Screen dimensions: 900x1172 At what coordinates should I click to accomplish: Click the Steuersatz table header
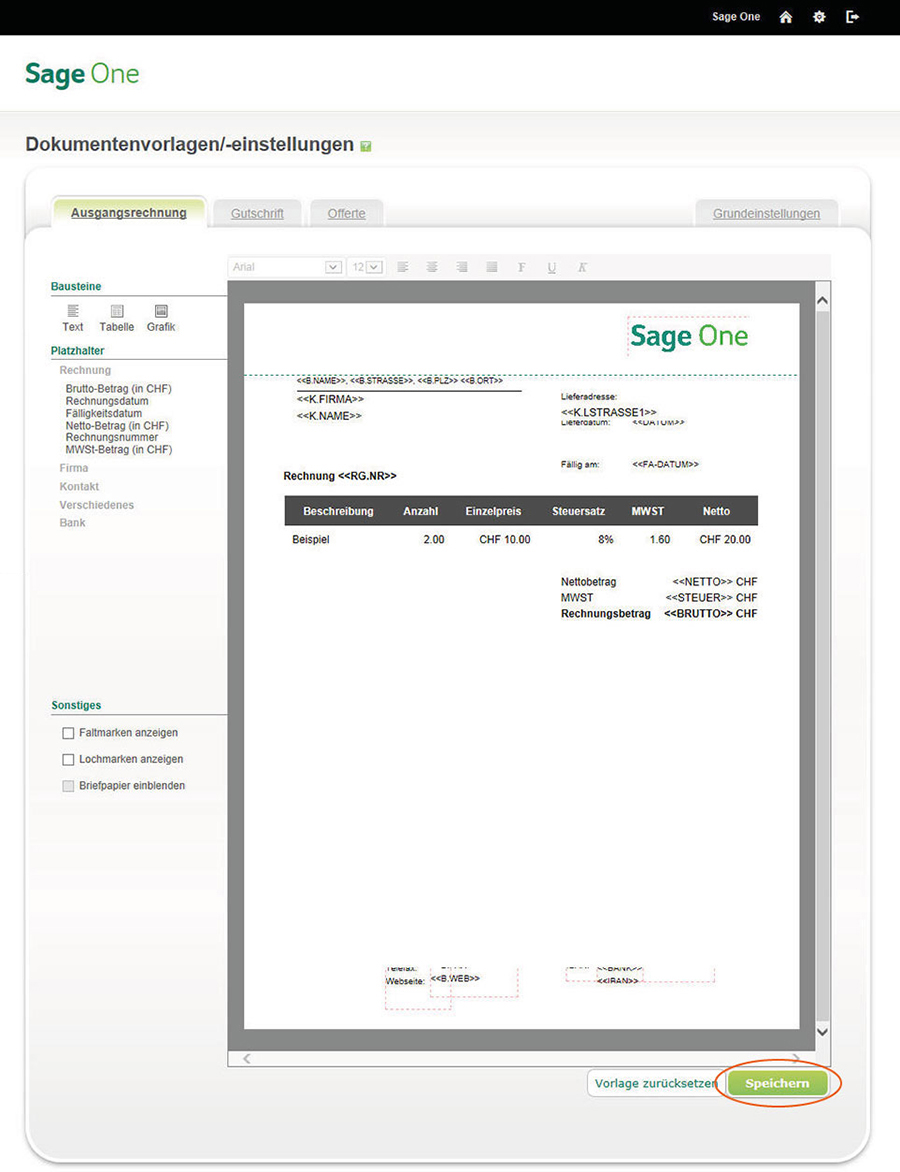[x=579, y=511]
